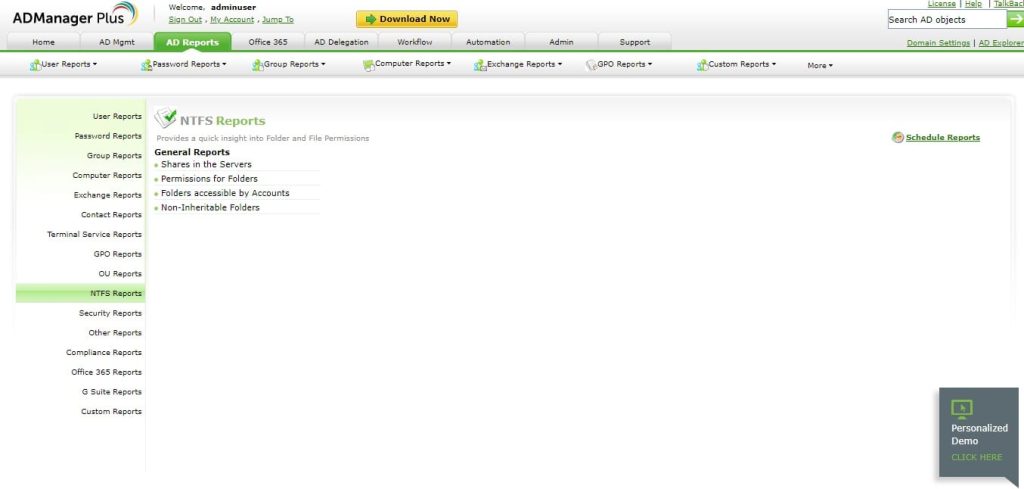
Task: Click the NTFS Reports shield icon
Action: (166, 119)
